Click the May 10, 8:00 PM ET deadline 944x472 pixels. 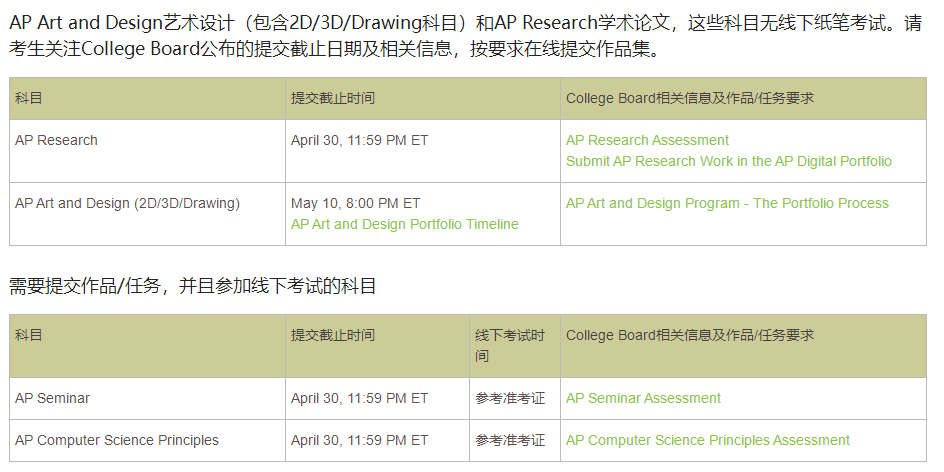point(355,203)
